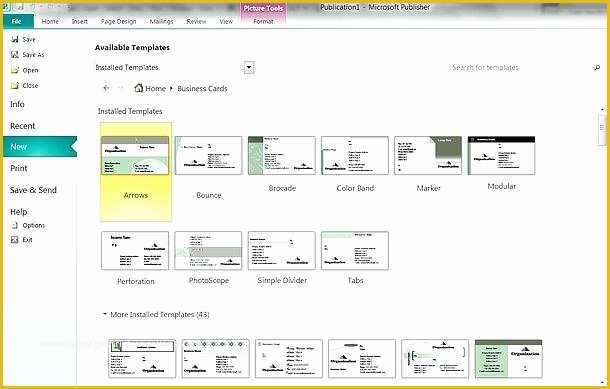Select Print in the backstage menu
Viewport: 610px width, 389px height.
coord(19,168)
